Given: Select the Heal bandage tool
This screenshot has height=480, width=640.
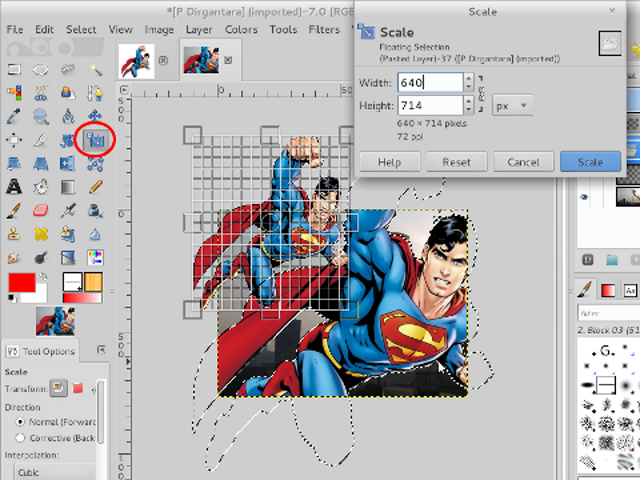Looking at the screenshot, I should coord(40,234).
